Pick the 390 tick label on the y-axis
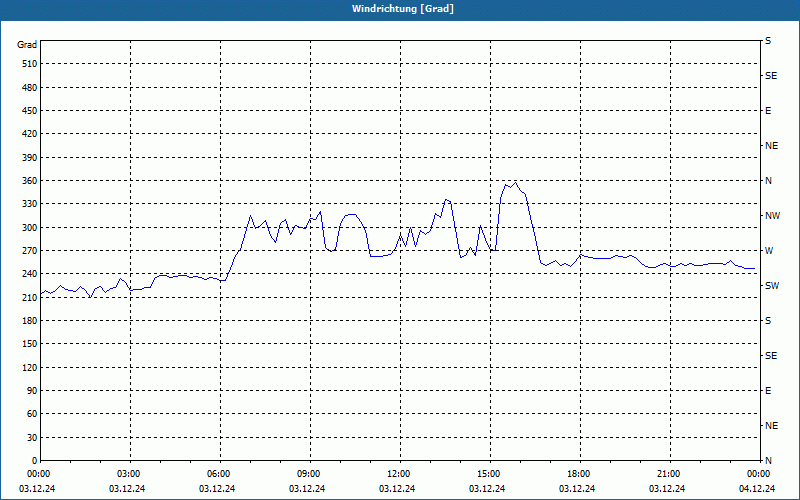Image resolution: width=800 pixels, height=500 pixels. tap(30, 158)
